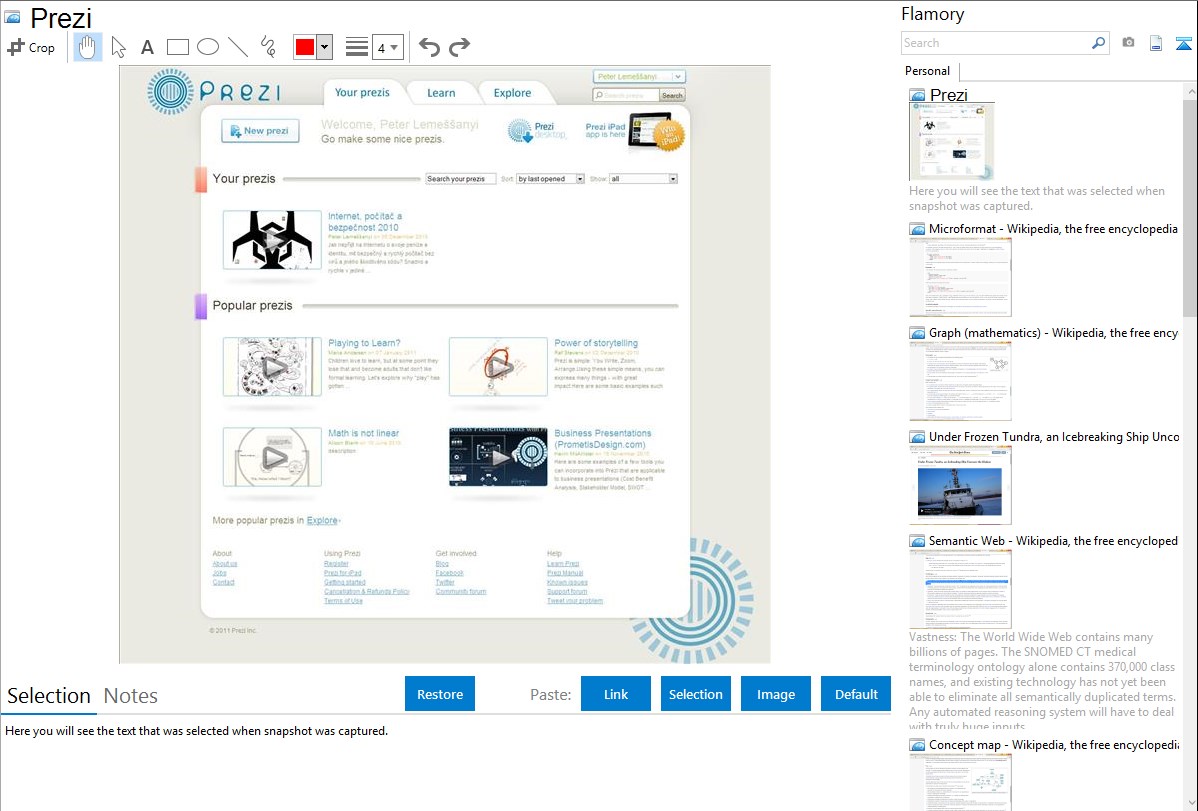Click icon beside Graph (mathematics) entry
The width and height of the screenshot is (1198, 811).
pos(918,333)
